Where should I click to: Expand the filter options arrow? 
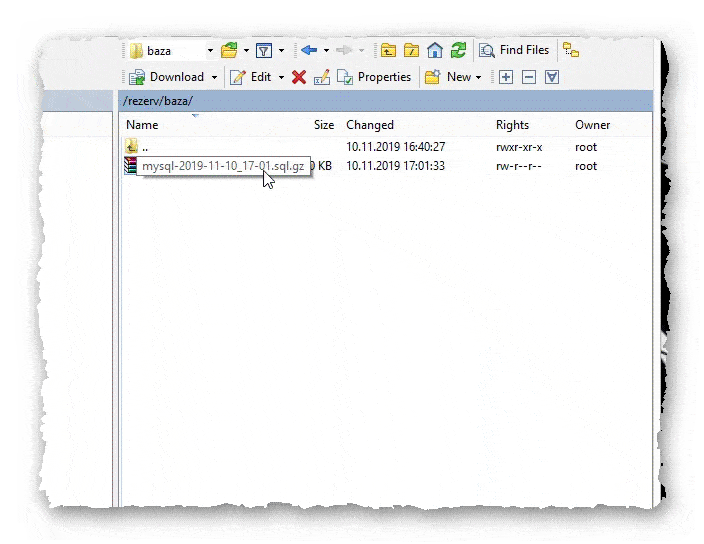(282, 51)
